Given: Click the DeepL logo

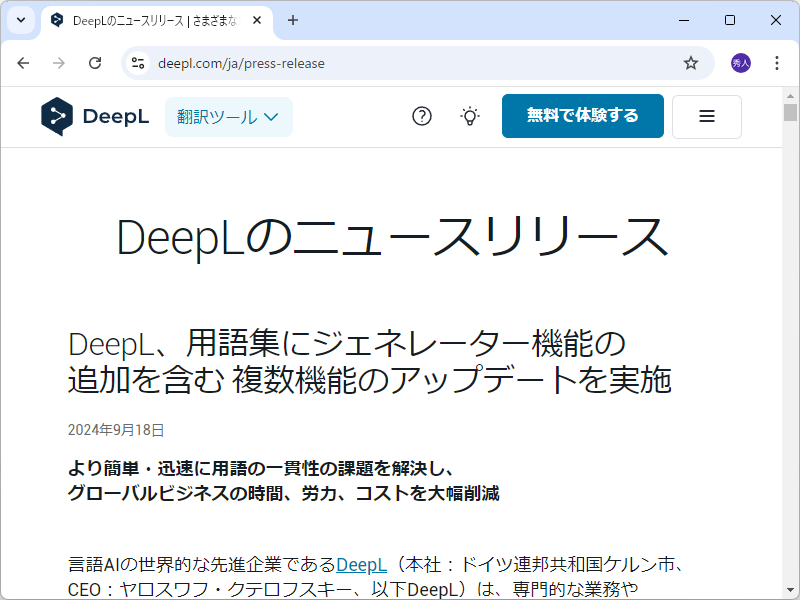Looking at the screenshot, I should [93, 116].
